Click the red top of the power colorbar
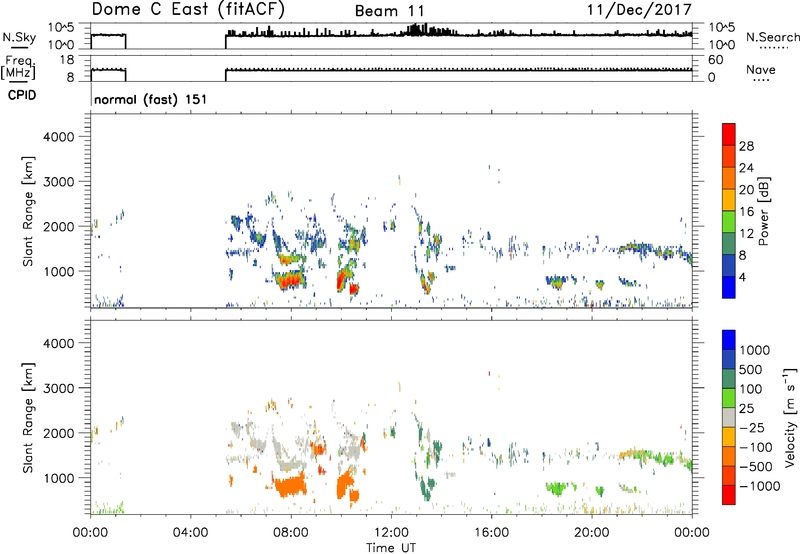Screen dimensions: 800x554 [x=729, y=135]
